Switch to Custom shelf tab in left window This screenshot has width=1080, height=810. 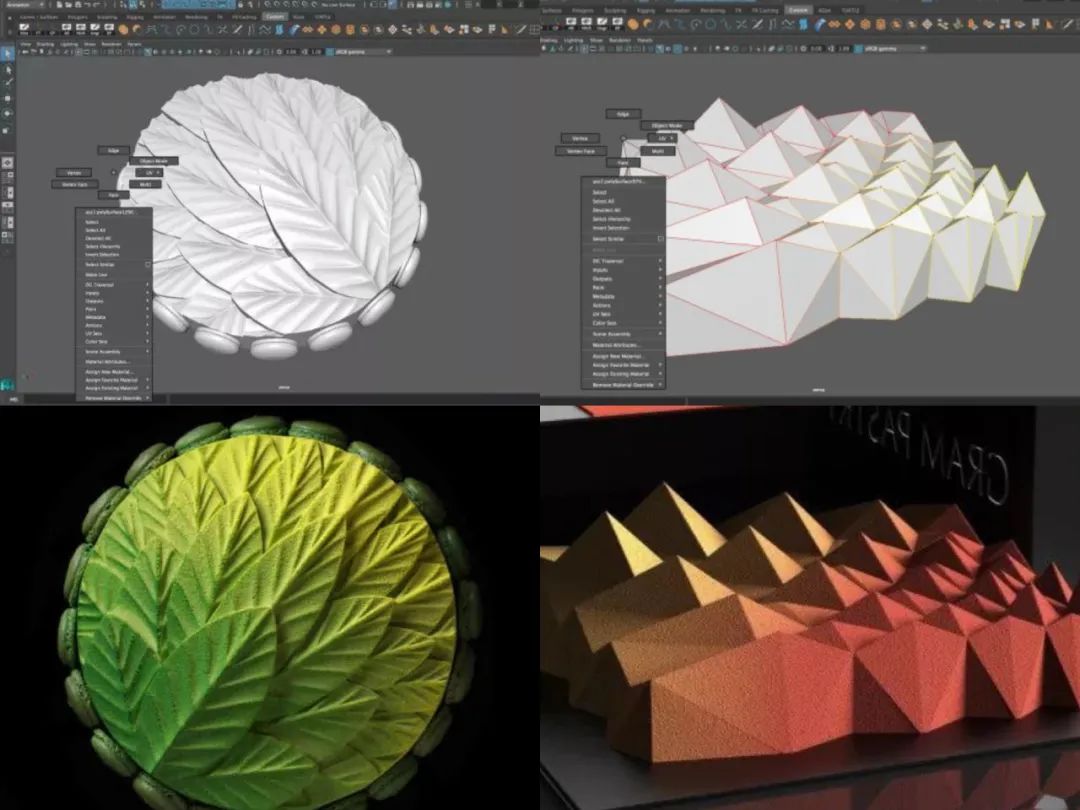274,17
